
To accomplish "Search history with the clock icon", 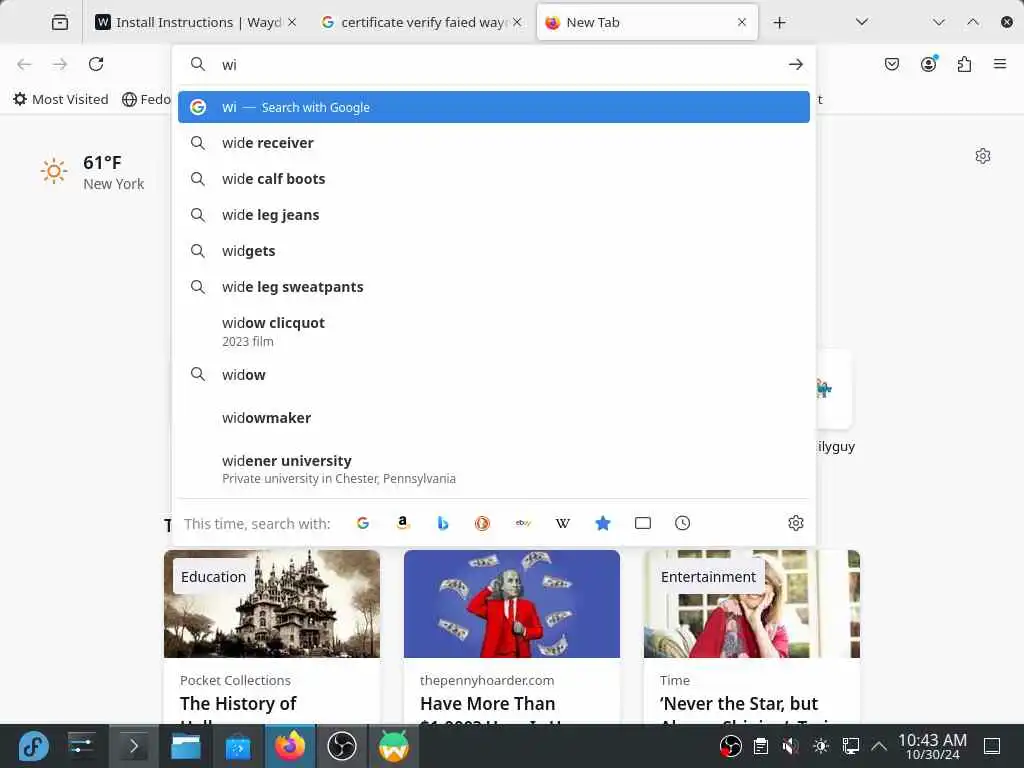I will (682, 523).
